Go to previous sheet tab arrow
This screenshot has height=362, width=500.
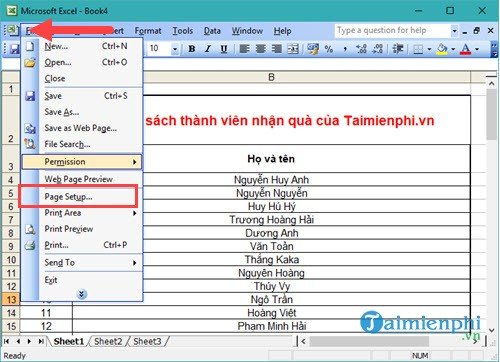[18, 341]
